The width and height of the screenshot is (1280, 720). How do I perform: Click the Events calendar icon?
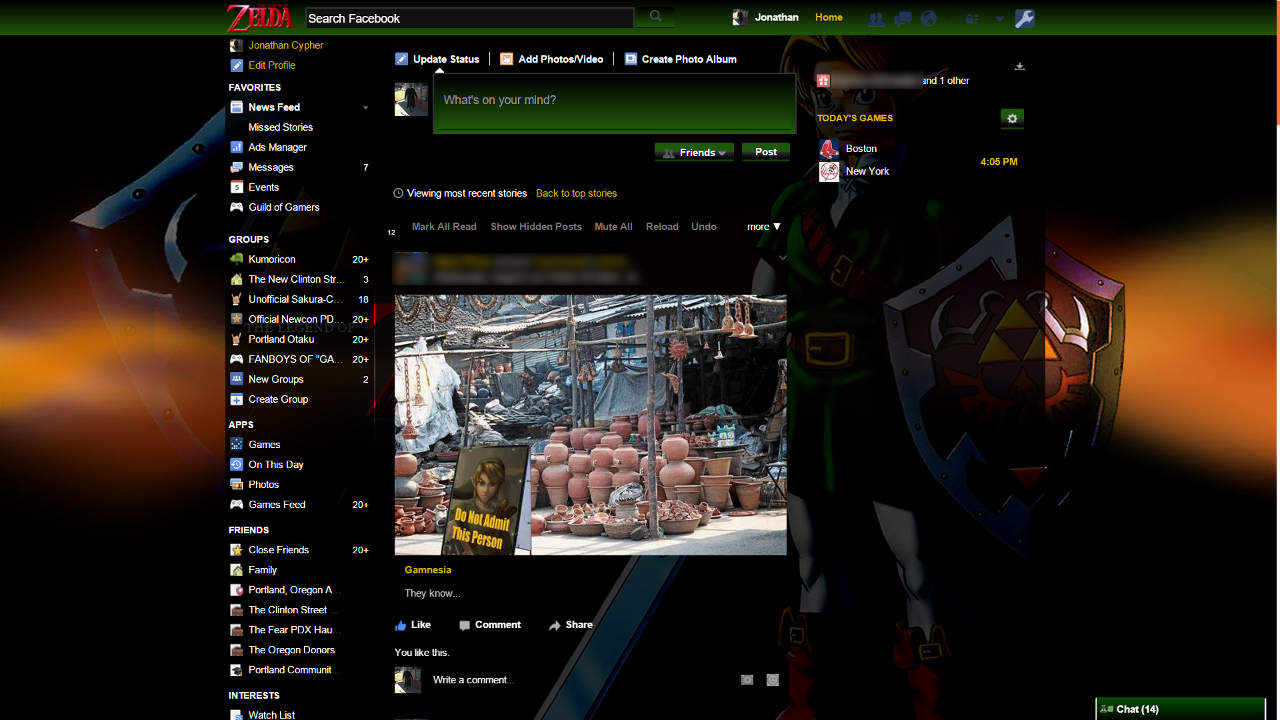pos(236,187)
